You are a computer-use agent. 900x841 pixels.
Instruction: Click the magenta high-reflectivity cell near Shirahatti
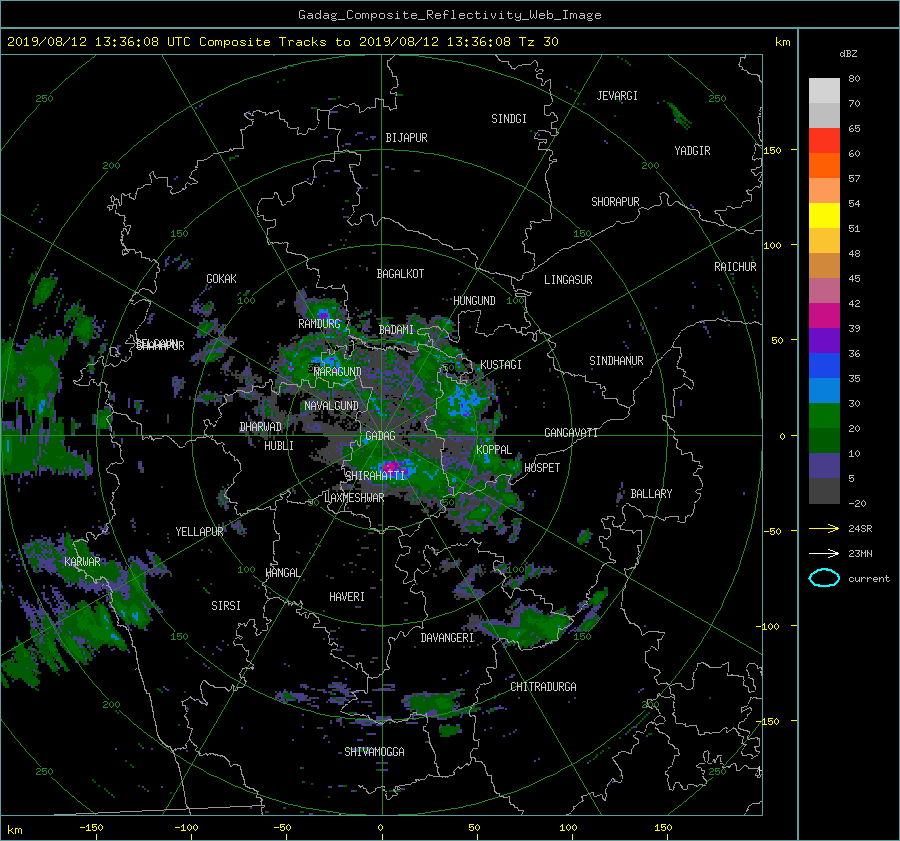pyautogui.click(x=392, y=466)
